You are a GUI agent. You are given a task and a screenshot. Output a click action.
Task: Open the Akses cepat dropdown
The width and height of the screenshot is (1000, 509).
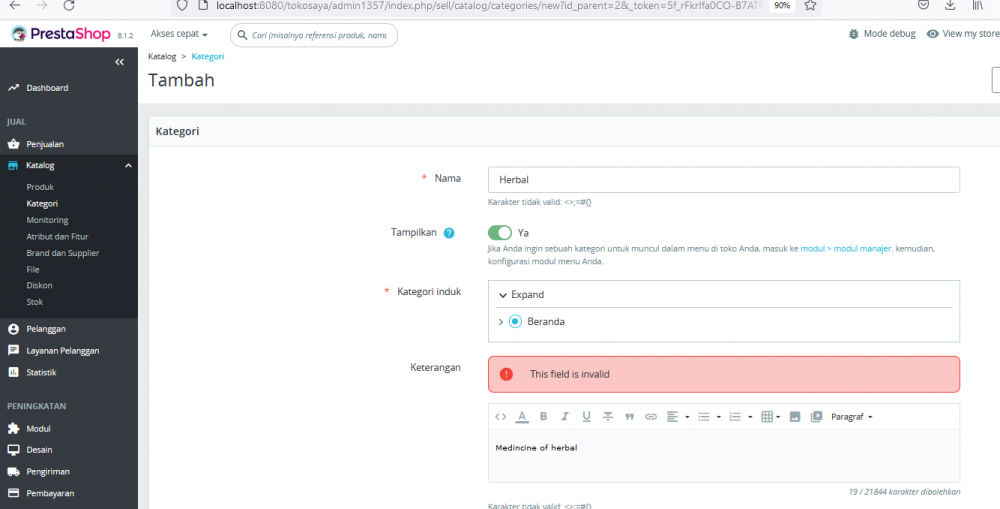(179, 34)
